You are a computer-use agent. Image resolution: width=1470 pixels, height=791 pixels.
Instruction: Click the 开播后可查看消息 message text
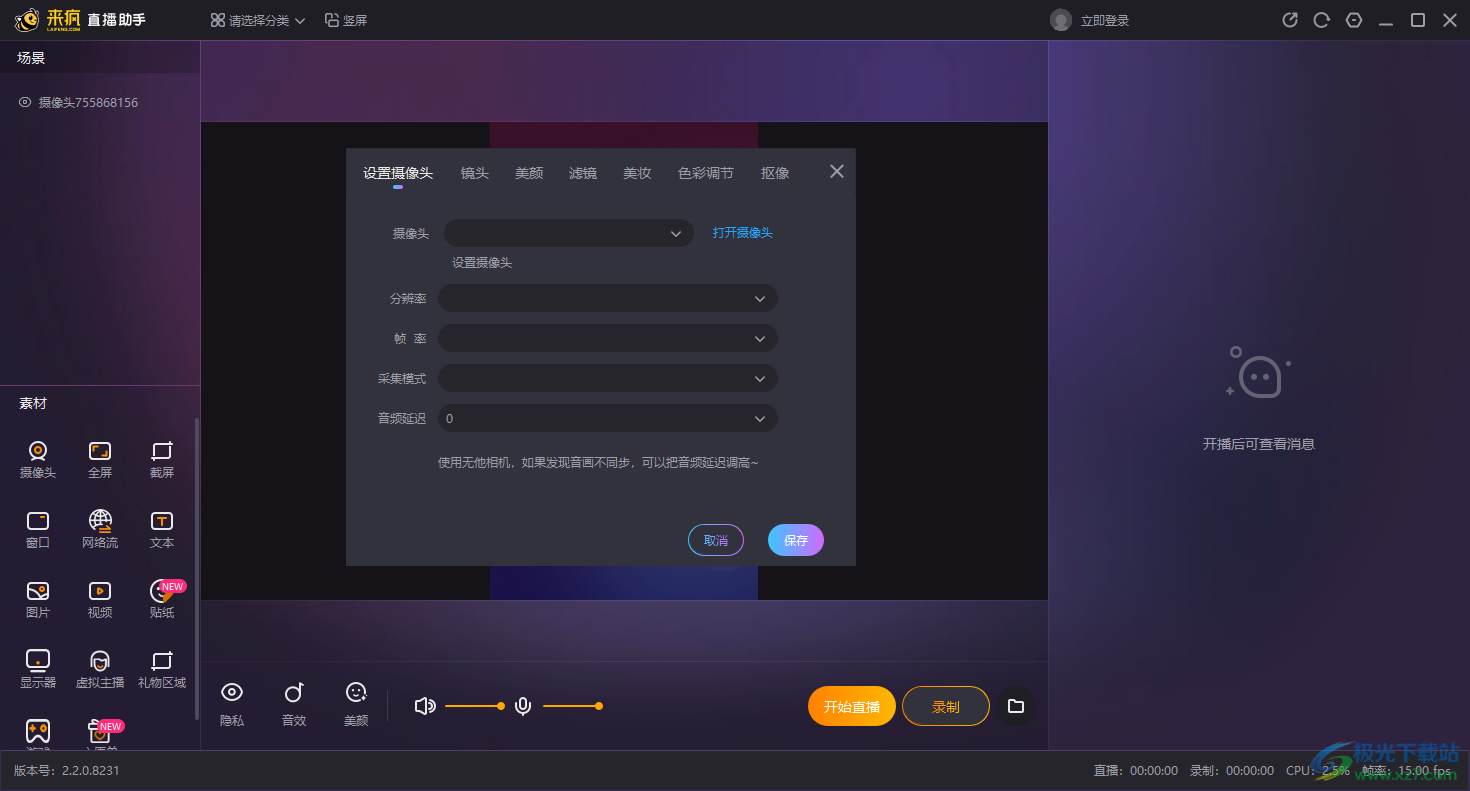pyautogui.click(x=1259, y=444)
